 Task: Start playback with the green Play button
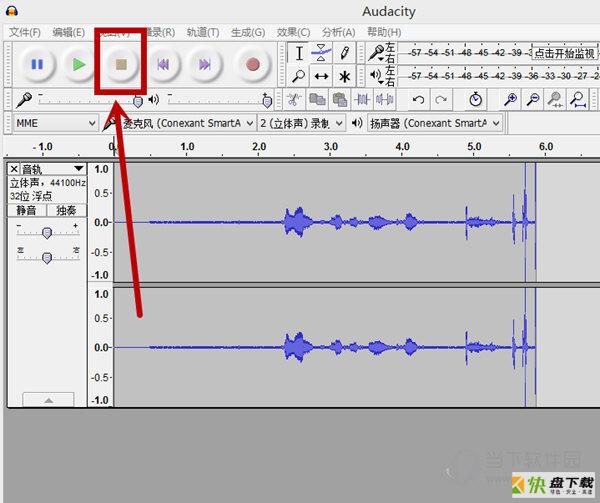pyautogui.click(x=79, y=64)
